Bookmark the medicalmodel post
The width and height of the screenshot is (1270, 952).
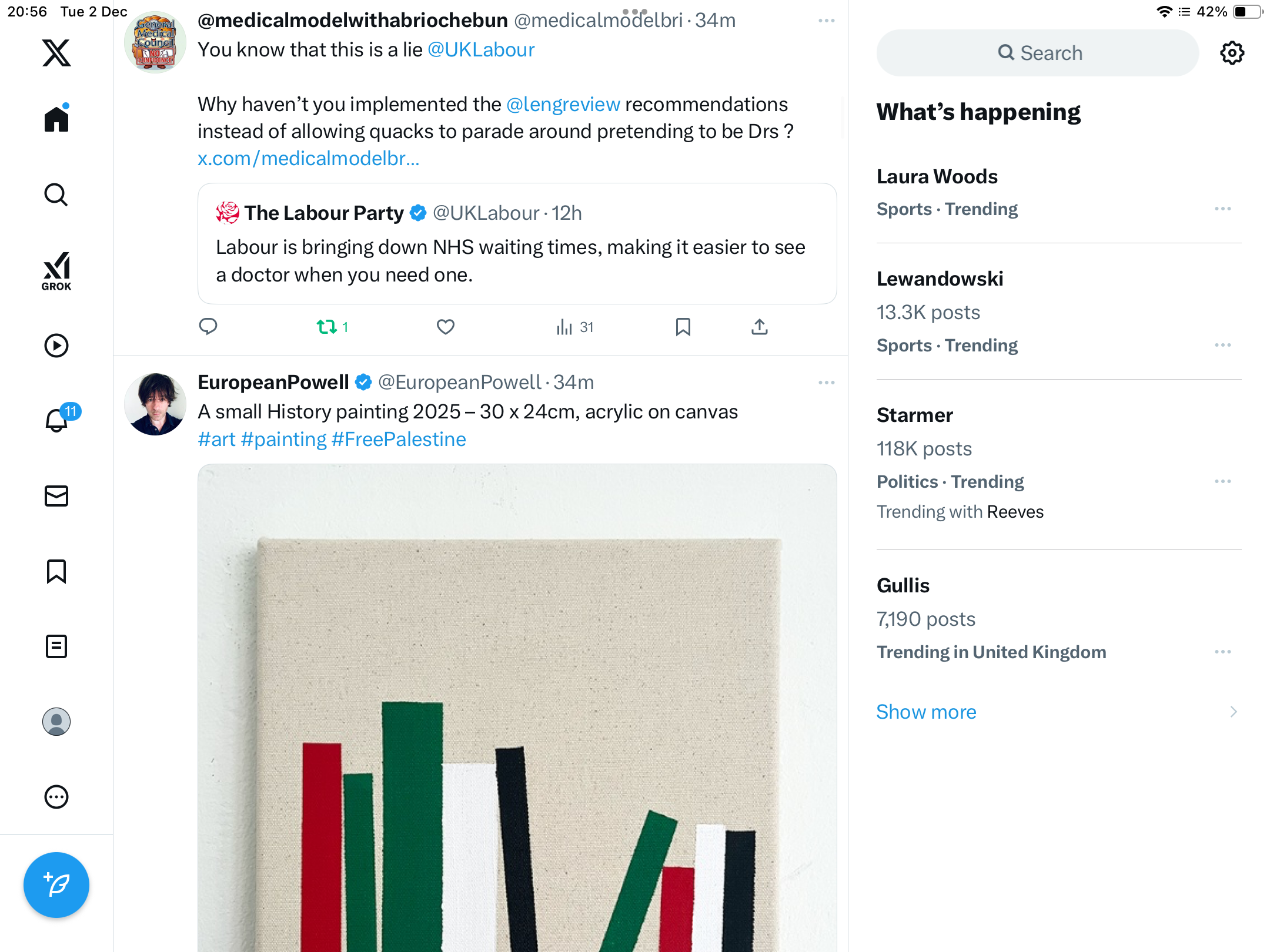tap(683, 327)
